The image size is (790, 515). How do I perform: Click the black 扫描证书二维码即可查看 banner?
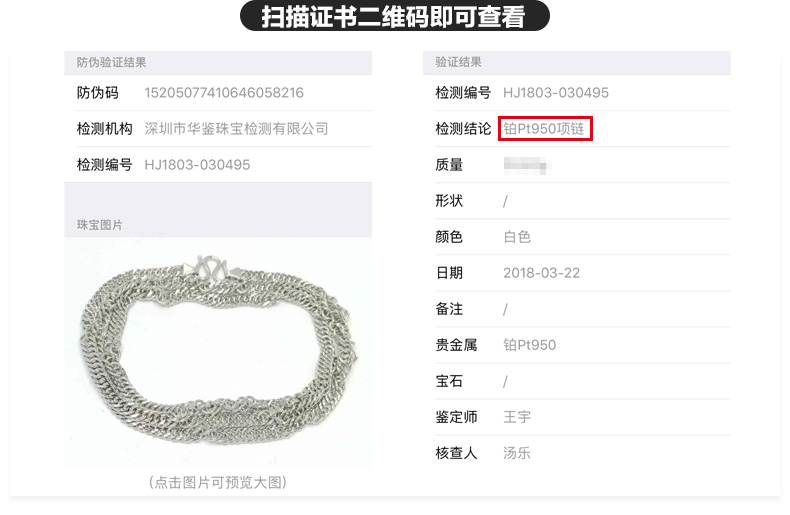[394, 16]
